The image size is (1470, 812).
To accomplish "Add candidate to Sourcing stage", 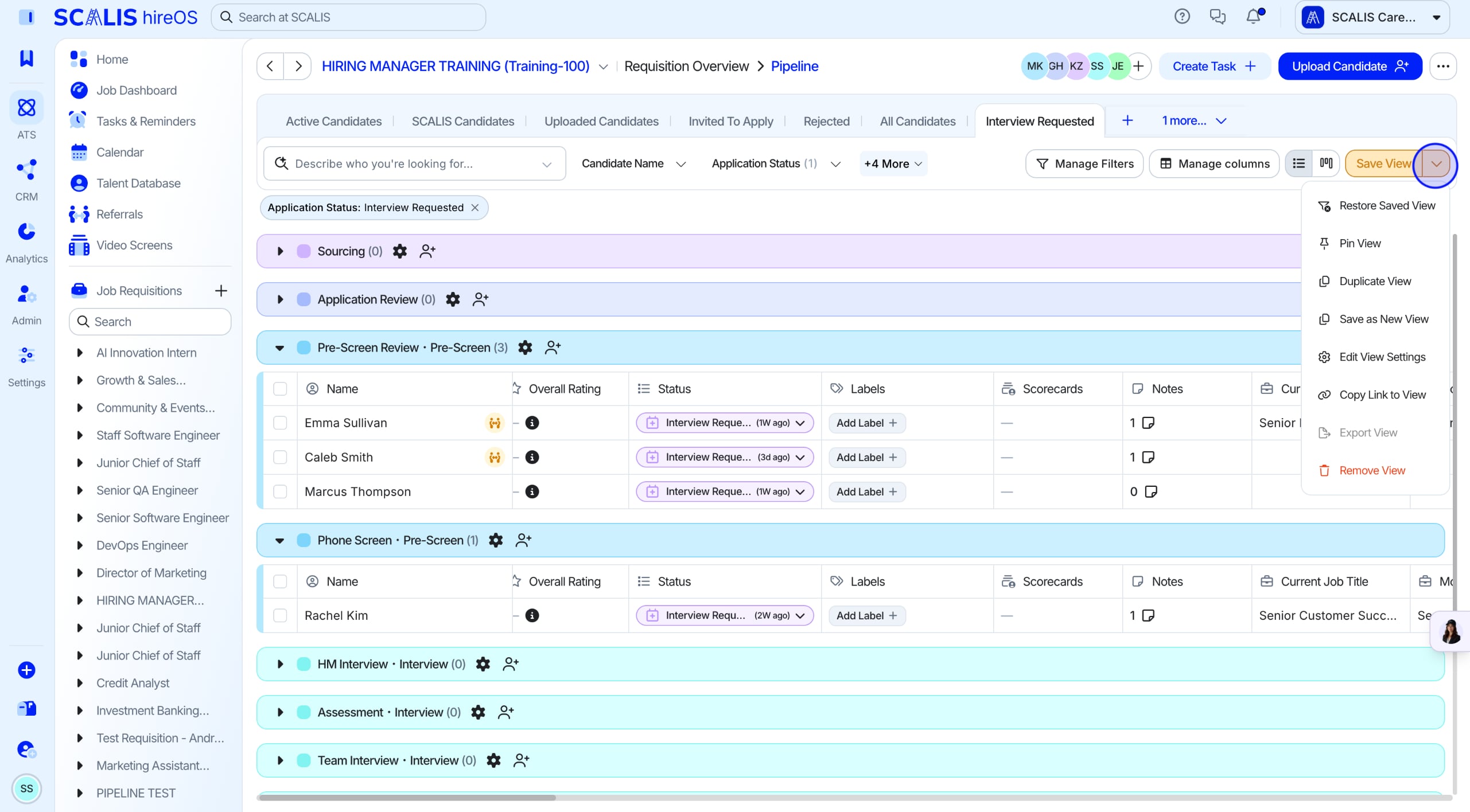I will pyautogui.click(x=427, y=251).
